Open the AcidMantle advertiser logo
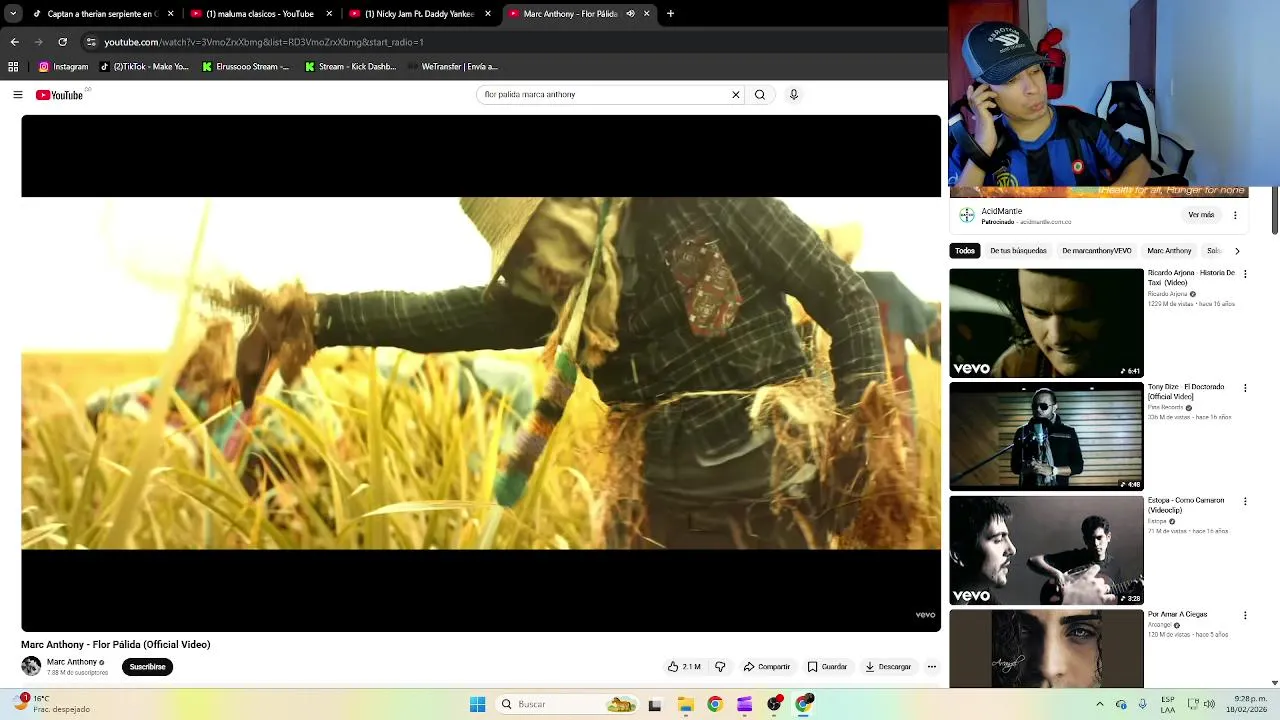The height and width of the screenshot is (720, 1280). (x=967, y=215)
